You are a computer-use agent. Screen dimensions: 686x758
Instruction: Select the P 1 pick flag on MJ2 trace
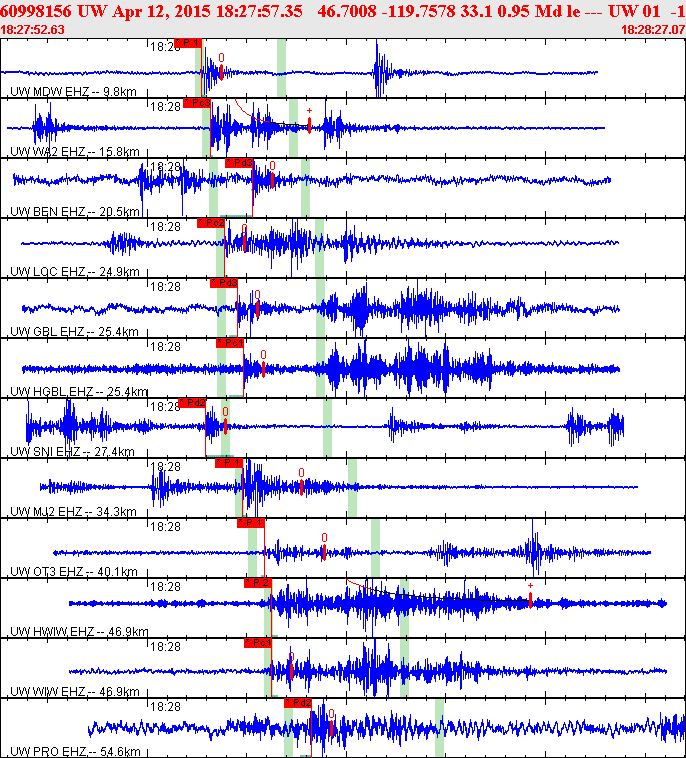(x=229, y=463)
